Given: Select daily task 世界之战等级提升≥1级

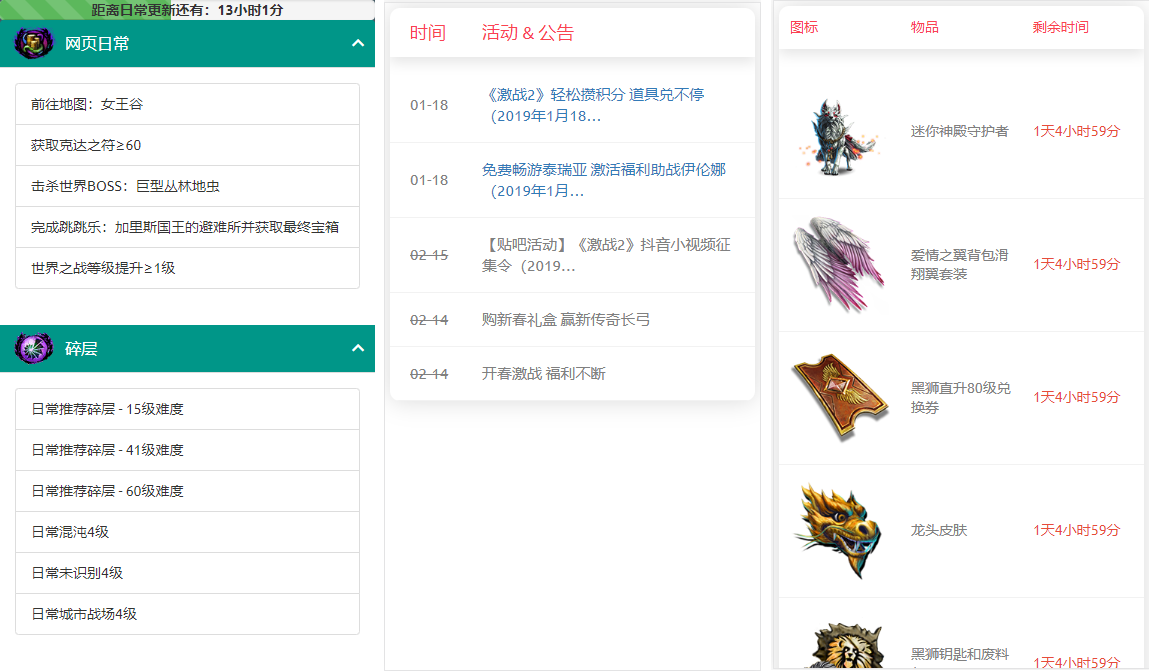Looking at the screenshot, I should [x=187, y=268].
